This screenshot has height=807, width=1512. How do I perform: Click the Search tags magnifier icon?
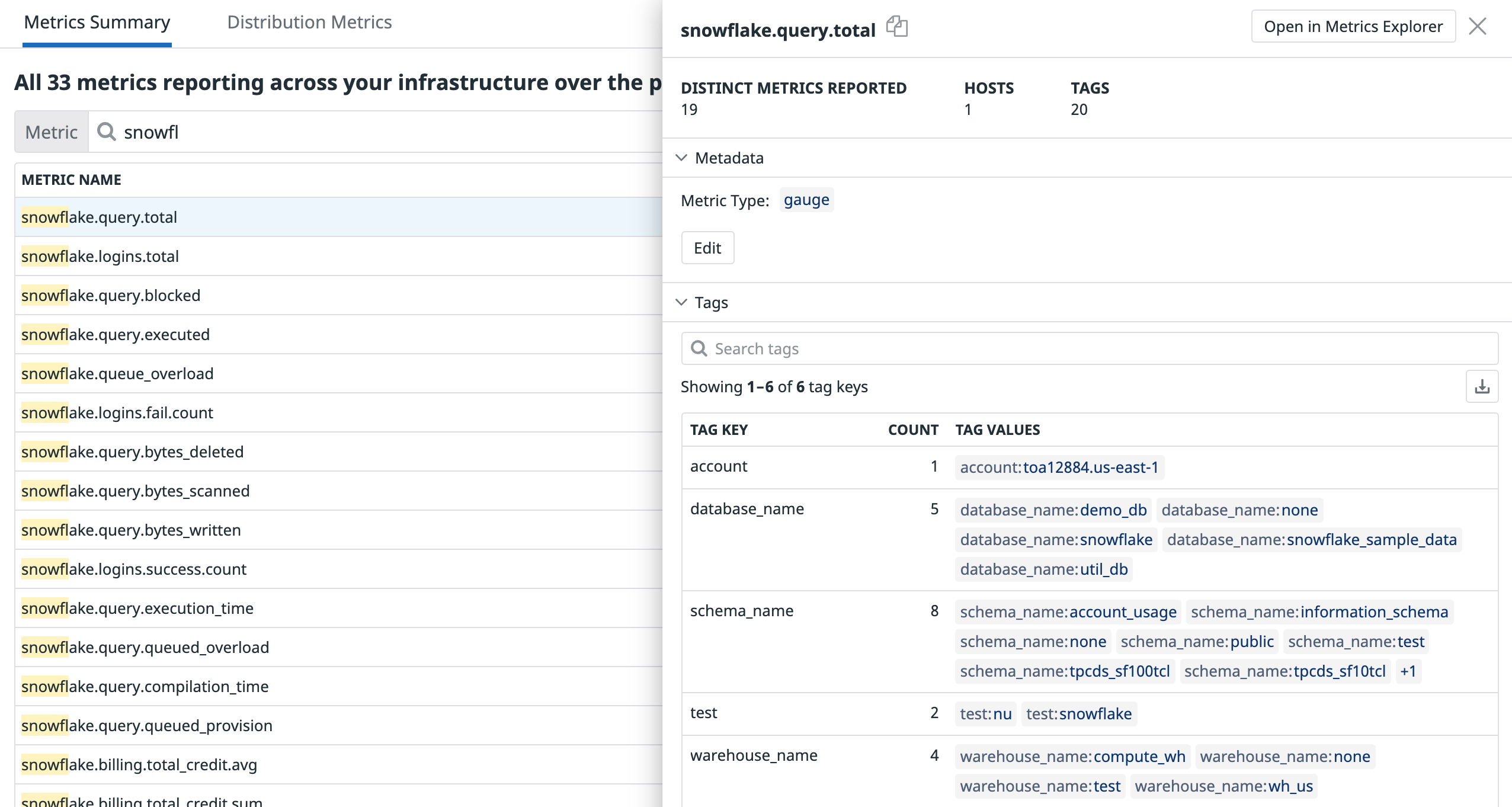[699, 348]
